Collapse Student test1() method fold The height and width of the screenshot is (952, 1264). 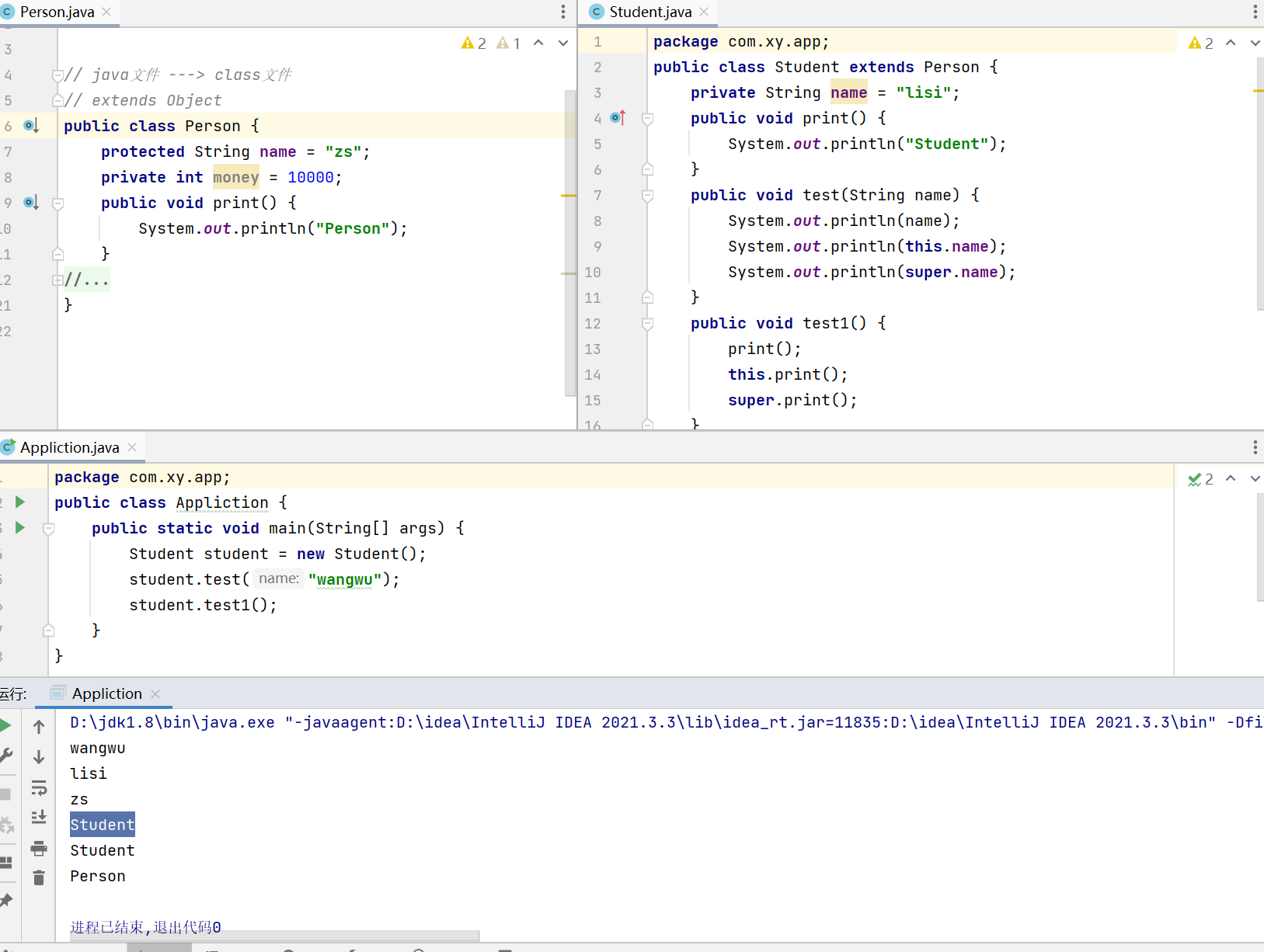tap(647, 324)
